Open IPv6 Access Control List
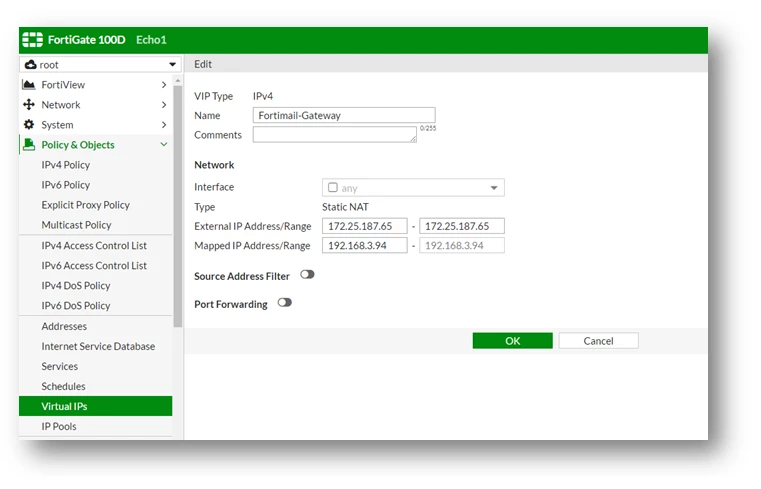Viewport: 761px width, 489px height. [96, 265]
